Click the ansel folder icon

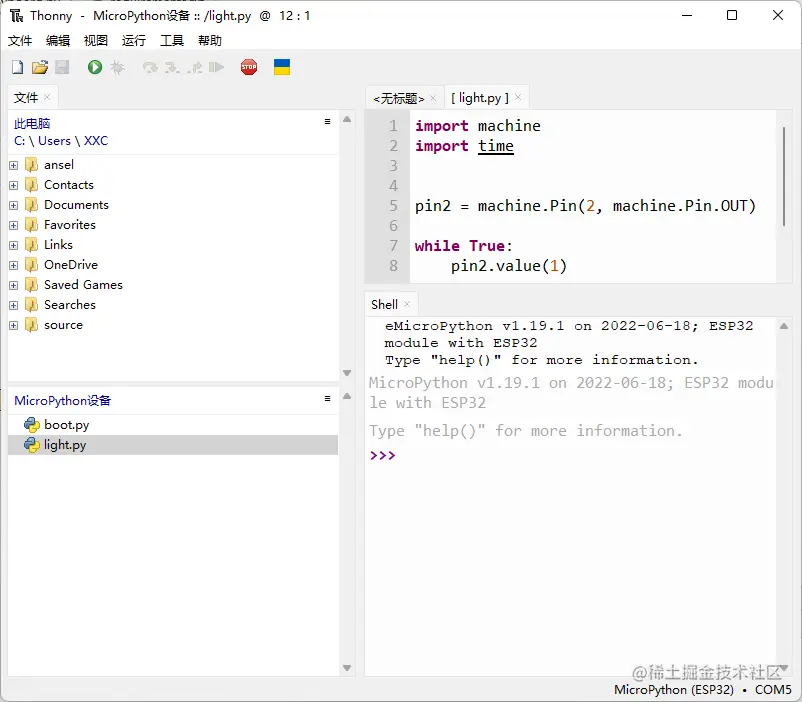point(31,165)
